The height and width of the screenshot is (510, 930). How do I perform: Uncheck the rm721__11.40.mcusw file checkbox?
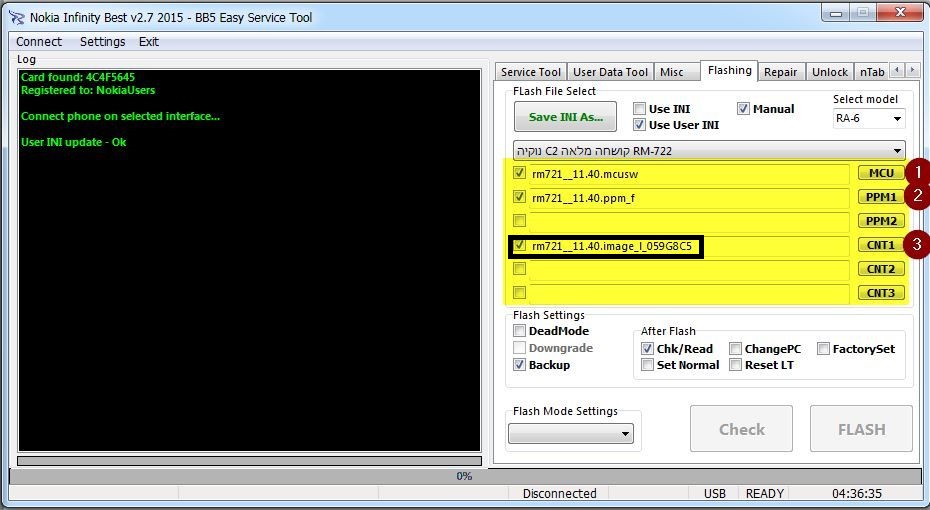(x=520, y=173)
